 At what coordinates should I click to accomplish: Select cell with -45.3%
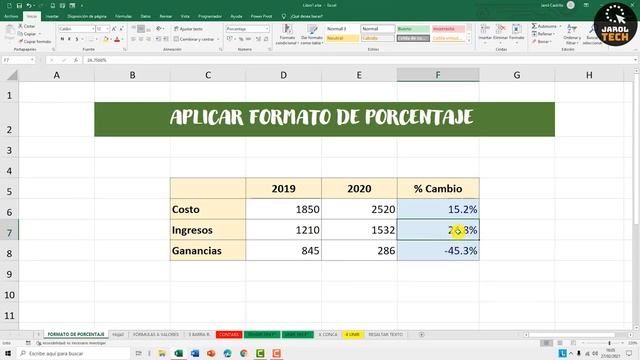click(438, 250)
